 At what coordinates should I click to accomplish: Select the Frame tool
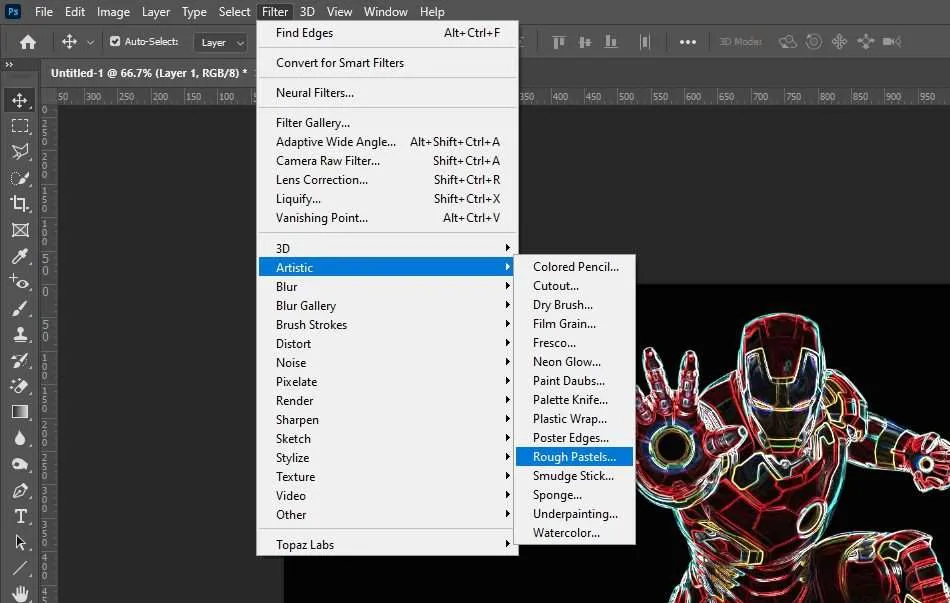pos(20,230)
